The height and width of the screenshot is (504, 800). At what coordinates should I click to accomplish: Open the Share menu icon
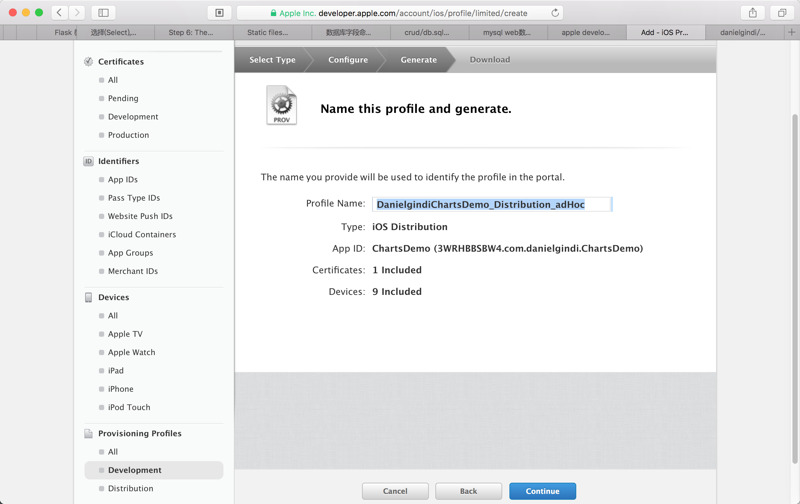pos(753,13)
